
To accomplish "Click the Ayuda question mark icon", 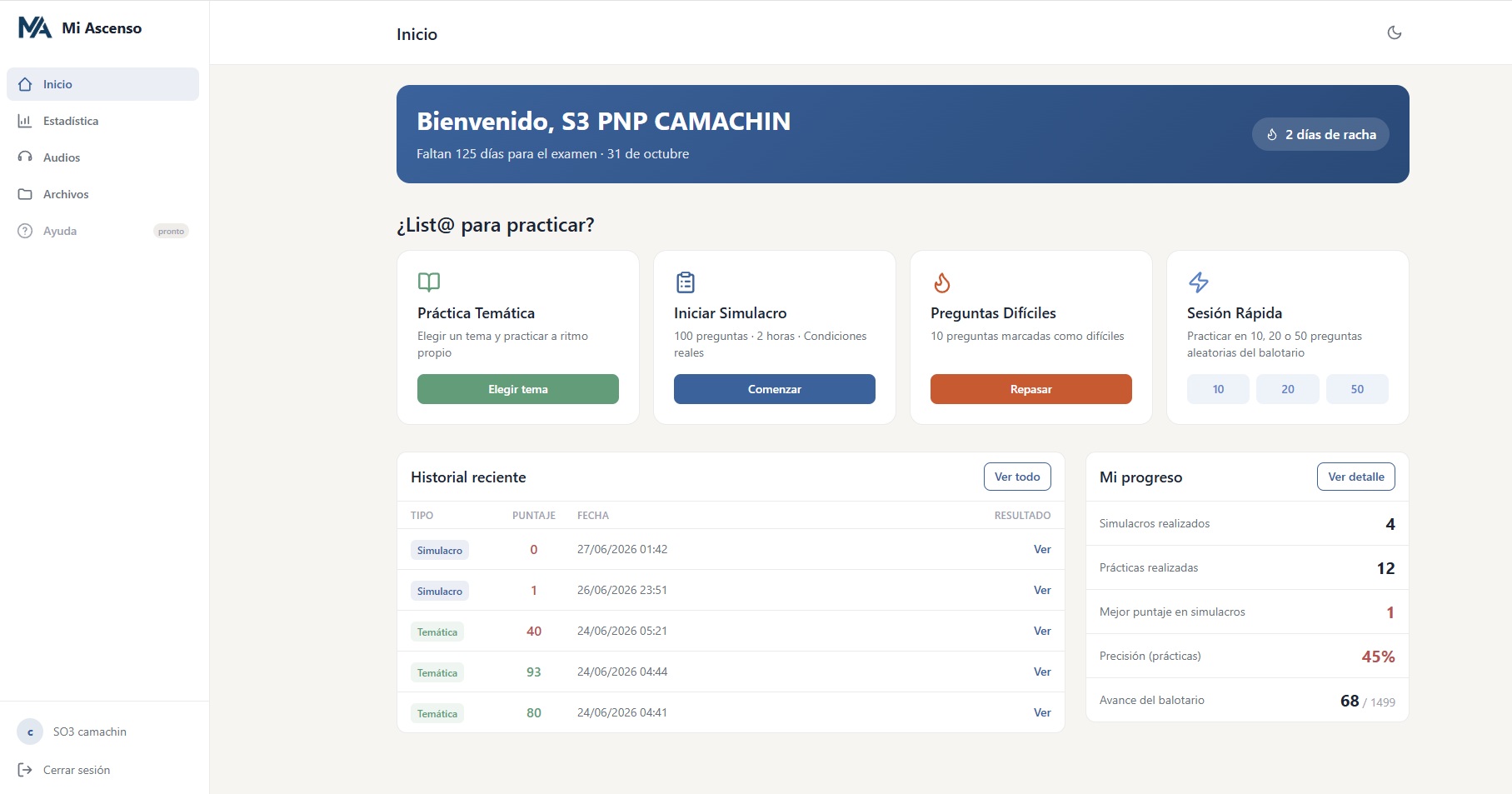I will tap(25, 231).
